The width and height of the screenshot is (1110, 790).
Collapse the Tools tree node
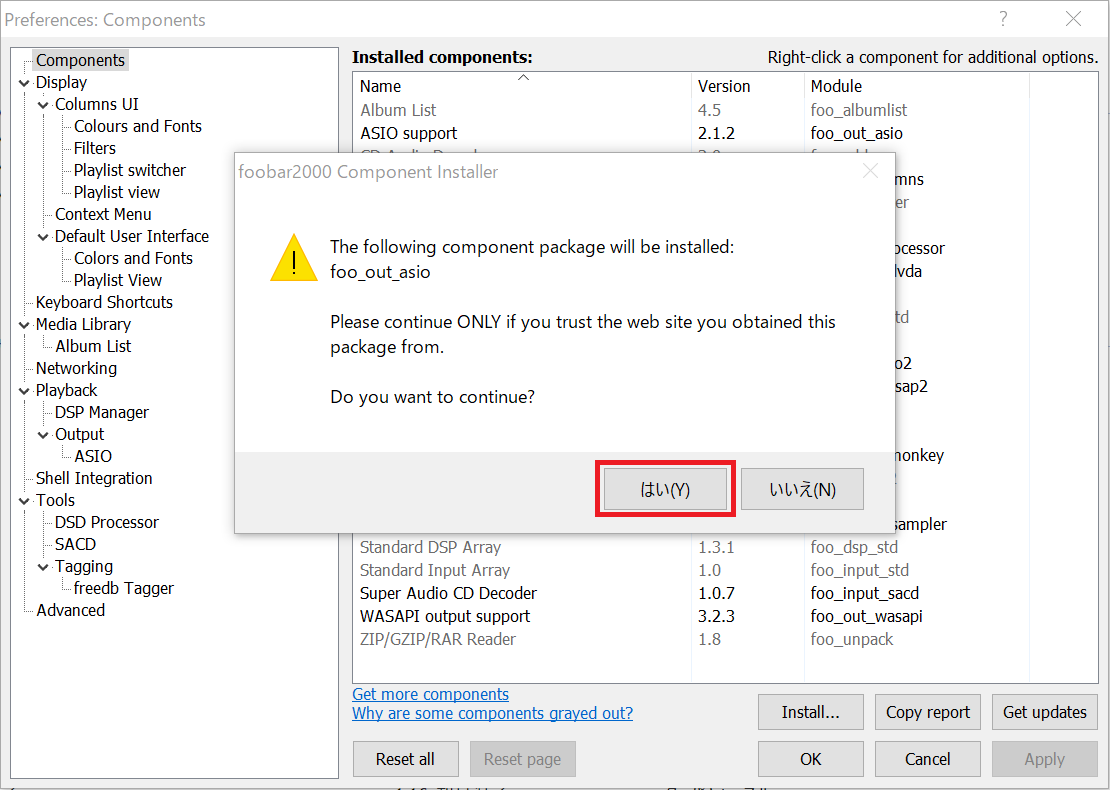[25, 500]
